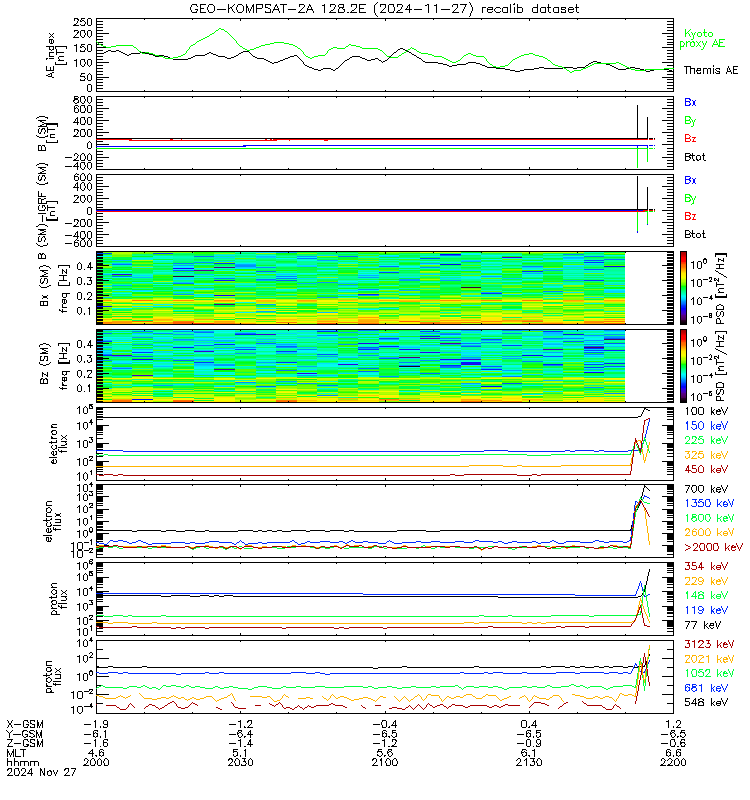
Task: Select the blue '119 keV' proton legend entry
Action: click(x=706, y=610)
